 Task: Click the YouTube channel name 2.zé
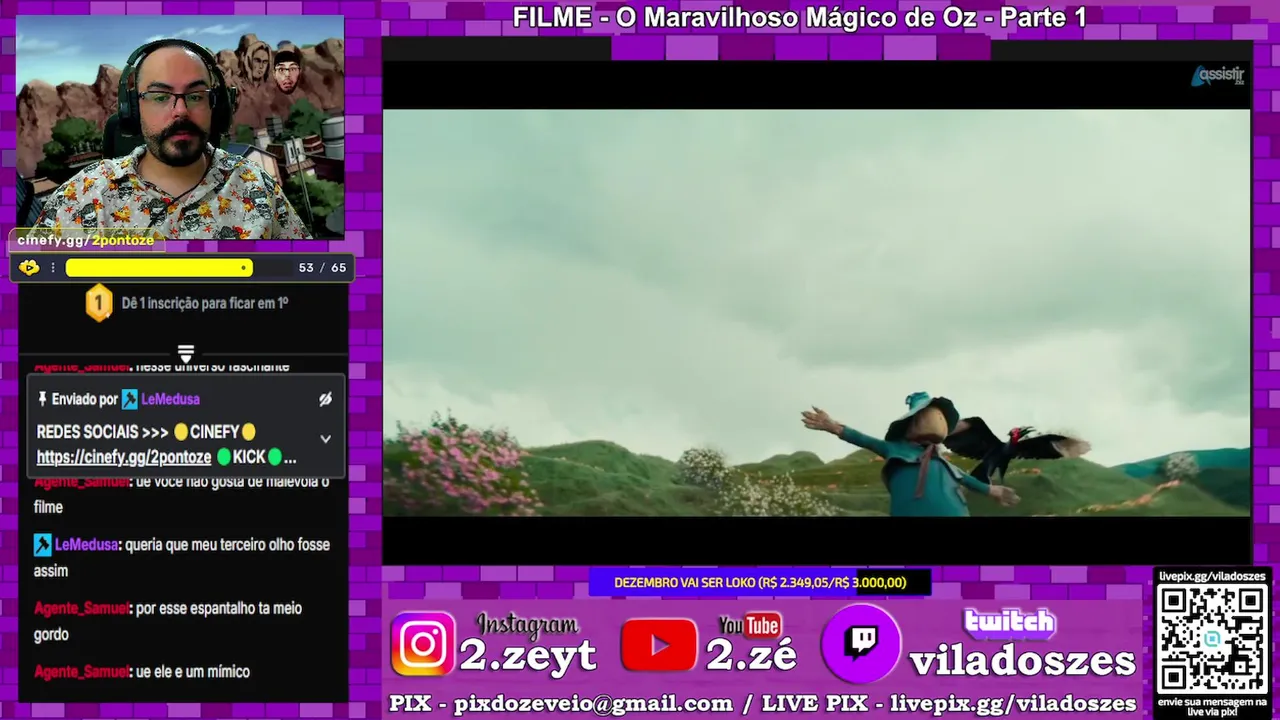coord(751,656)
